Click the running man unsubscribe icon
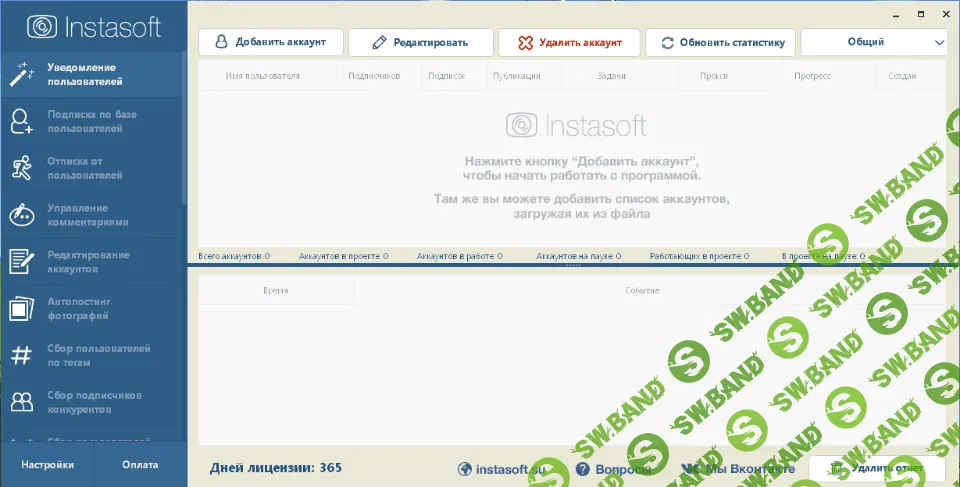 (22, 168)
